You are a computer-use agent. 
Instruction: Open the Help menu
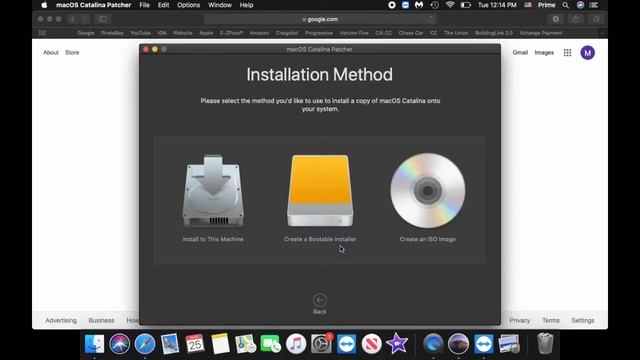coord(246,5)
